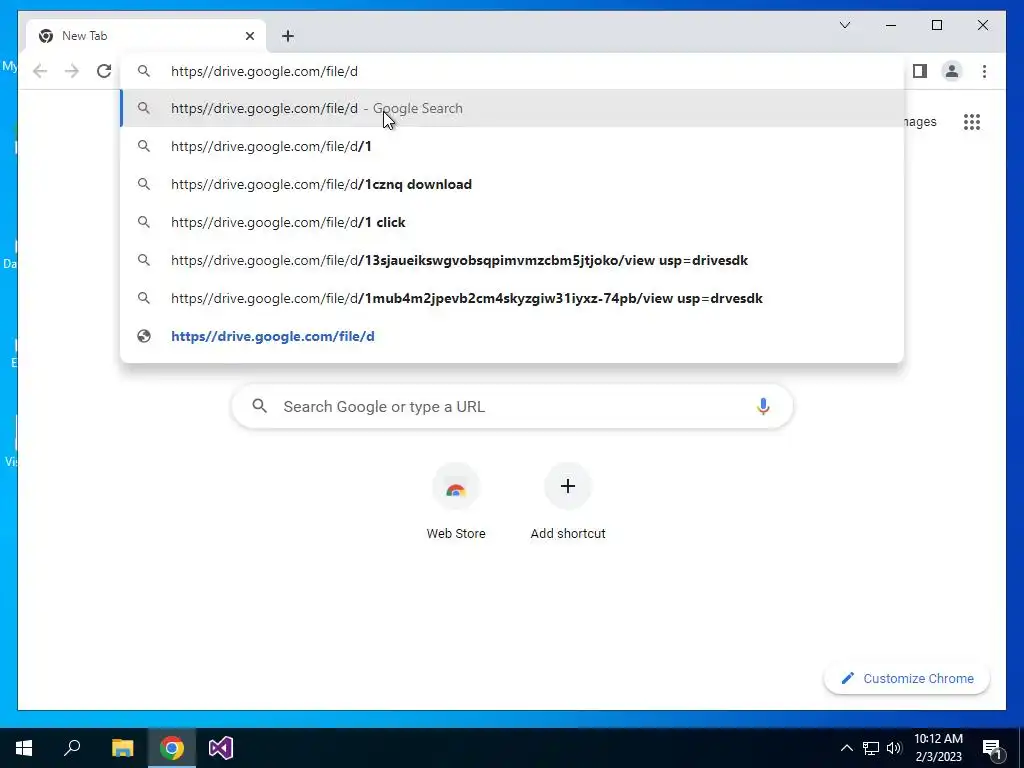The image size is (1024, 768).
Task: Launch File Explorer from taskbar
Action: tap(122, 748)
